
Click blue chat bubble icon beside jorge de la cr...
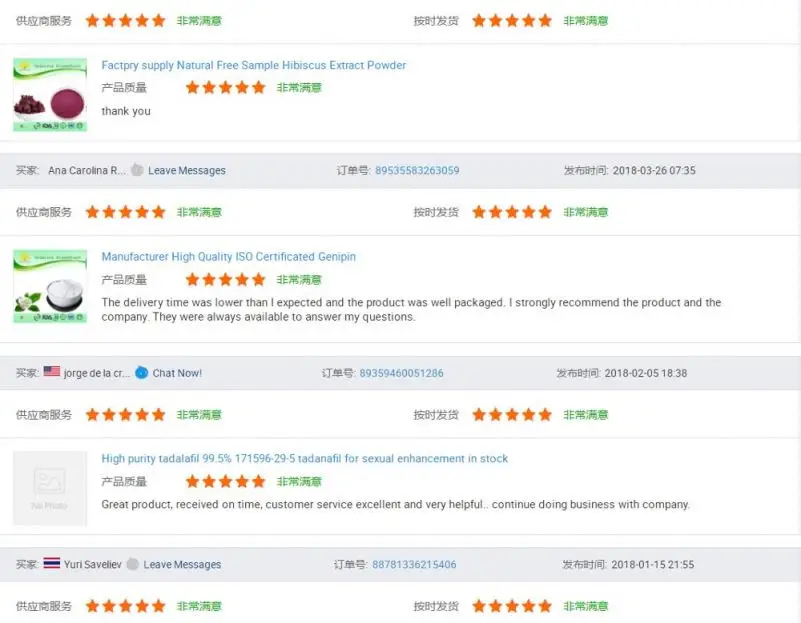[x=141, y=373]
